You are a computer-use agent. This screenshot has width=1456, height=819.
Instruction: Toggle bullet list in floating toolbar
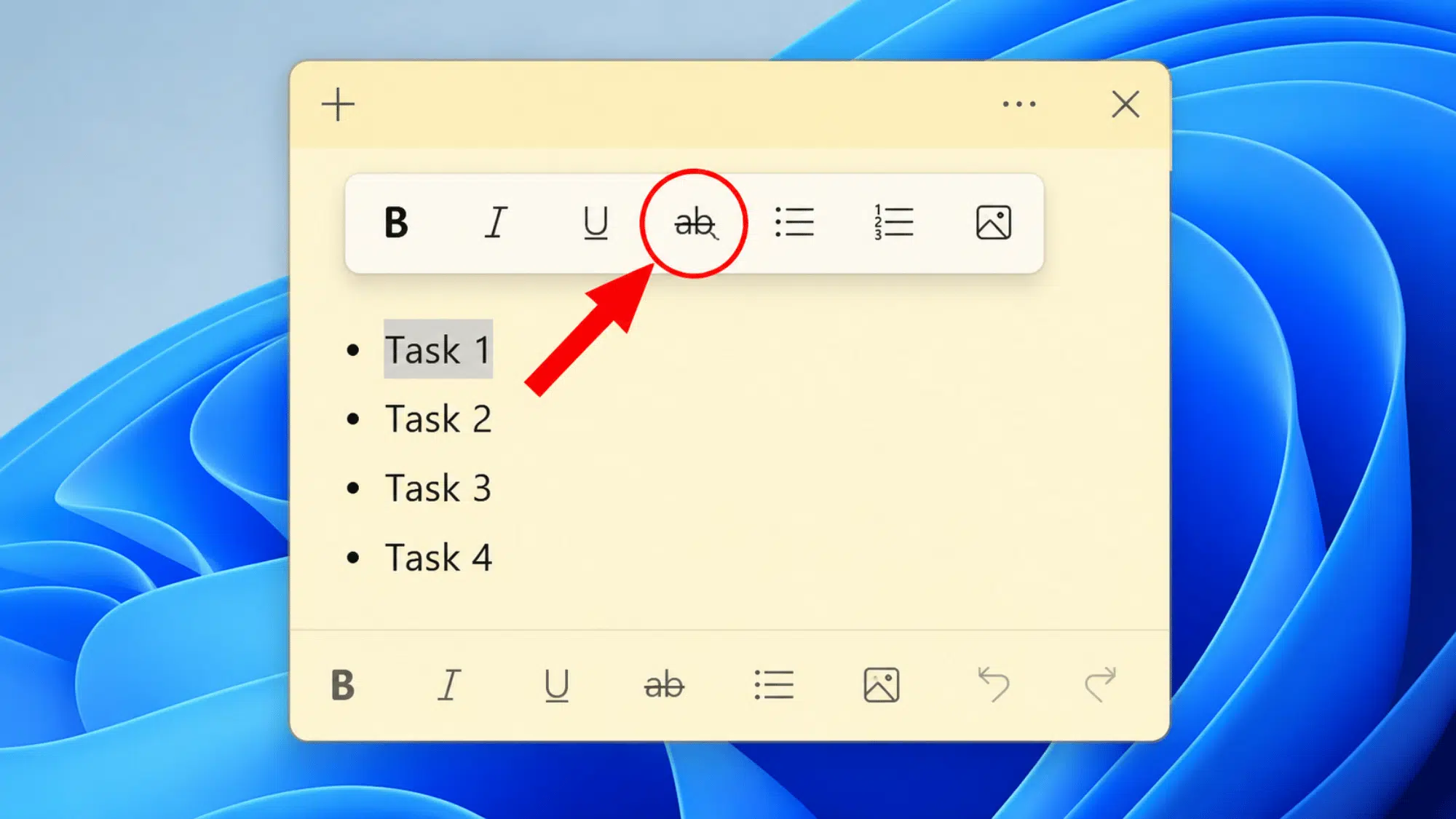[x=794, y=223]
